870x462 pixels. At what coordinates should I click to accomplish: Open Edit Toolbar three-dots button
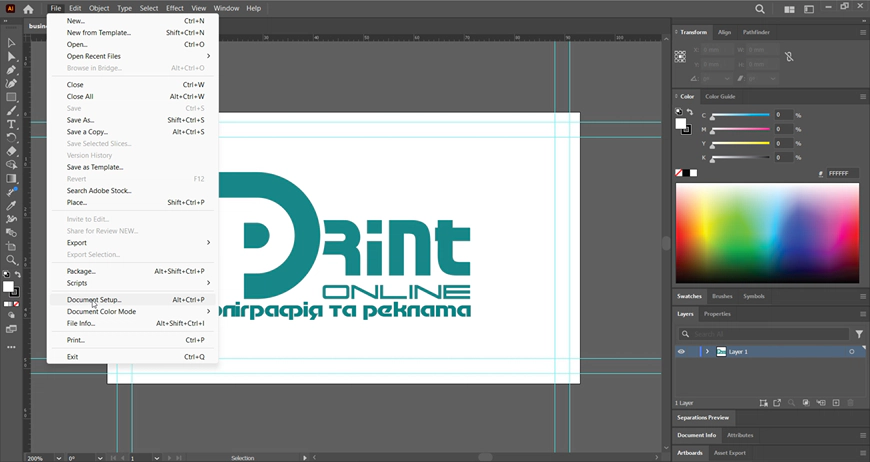(11, 347)
